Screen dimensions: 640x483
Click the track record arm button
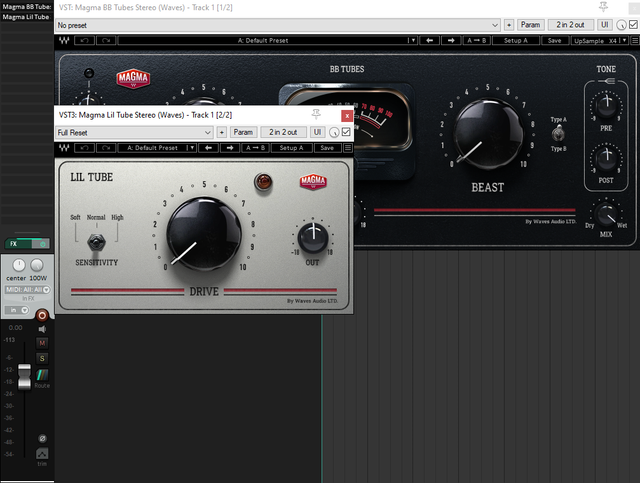pyautogui.click(x=42, y=315)
